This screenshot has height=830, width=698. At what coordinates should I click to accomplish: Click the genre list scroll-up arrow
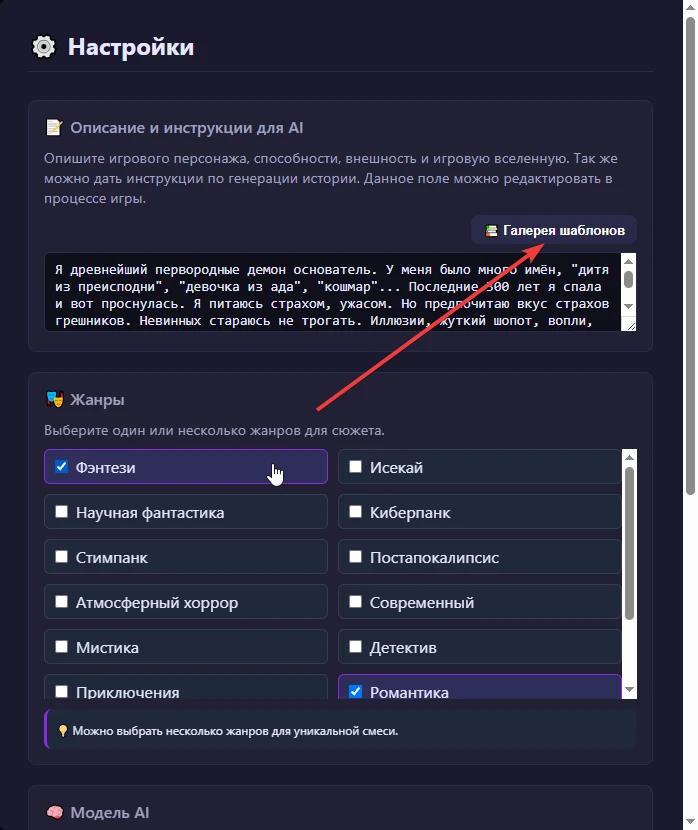629,457
